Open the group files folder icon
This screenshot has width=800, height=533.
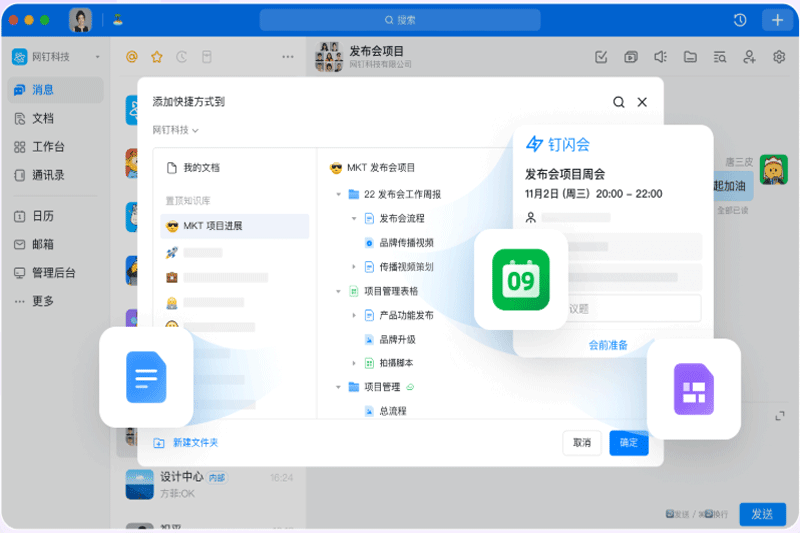[690, 57]
